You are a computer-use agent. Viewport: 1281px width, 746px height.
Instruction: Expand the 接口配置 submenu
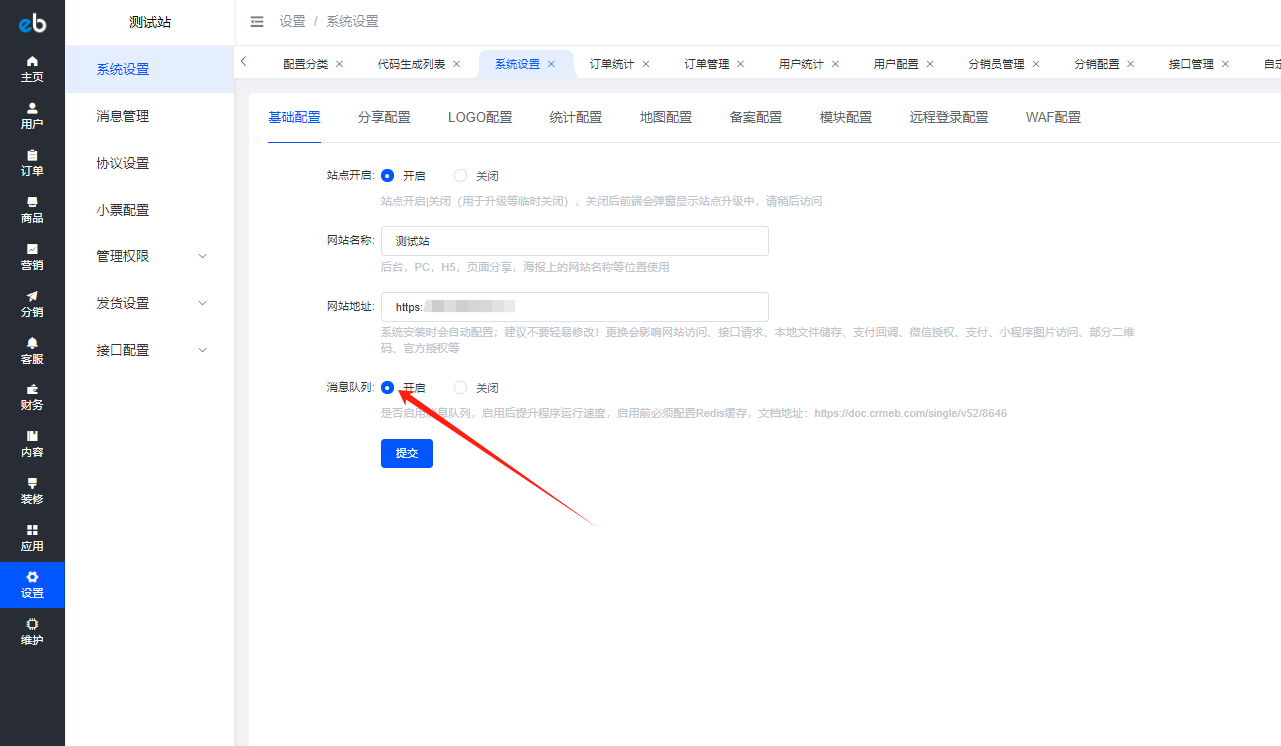[x=202, y=351]
